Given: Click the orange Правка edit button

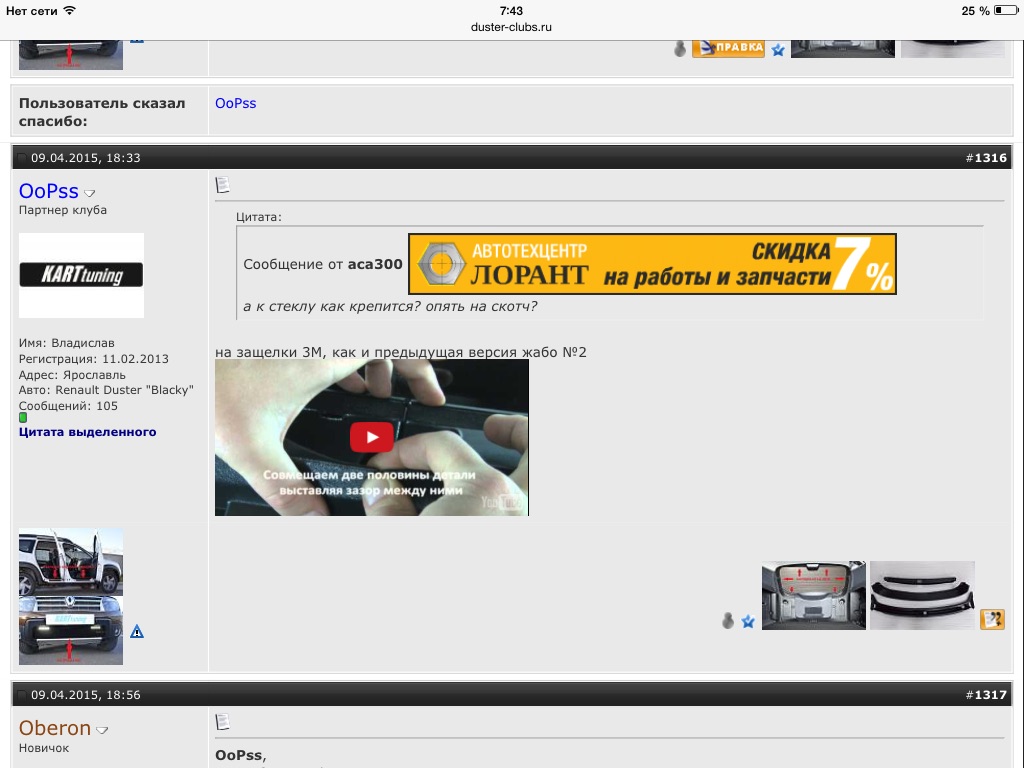Looking at the screenshot, I should coord(728,47).
